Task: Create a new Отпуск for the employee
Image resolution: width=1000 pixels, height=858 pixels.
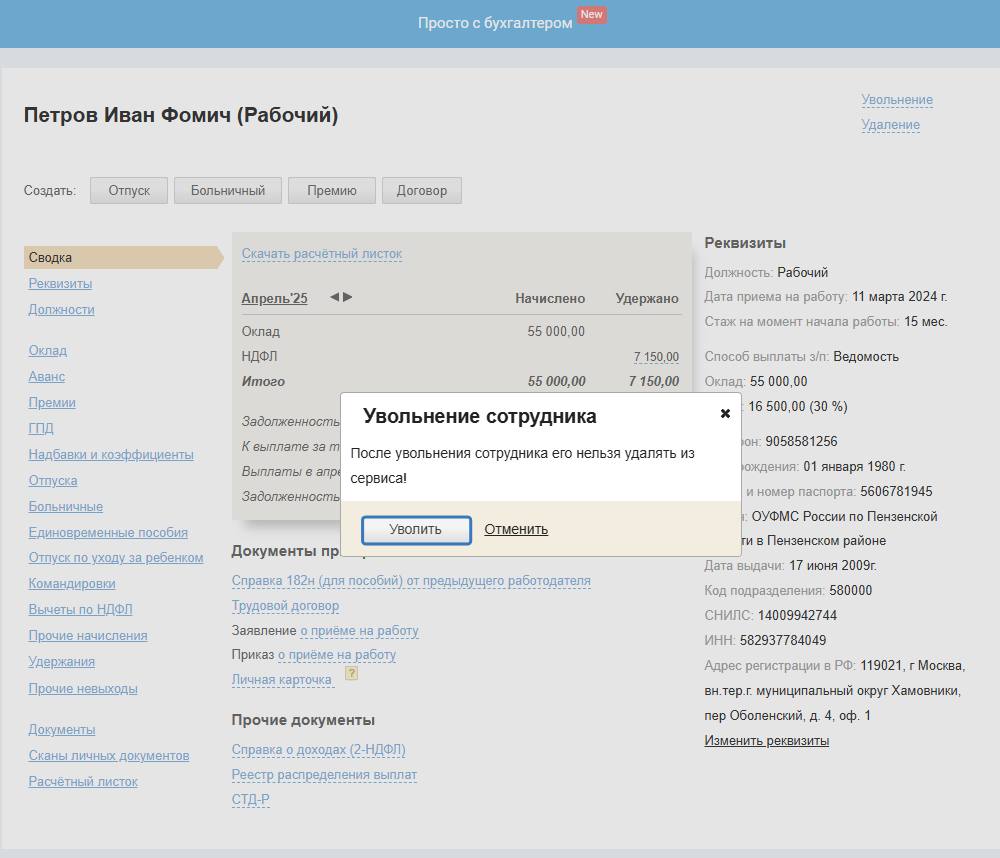Action: click(x=129, y=190)
